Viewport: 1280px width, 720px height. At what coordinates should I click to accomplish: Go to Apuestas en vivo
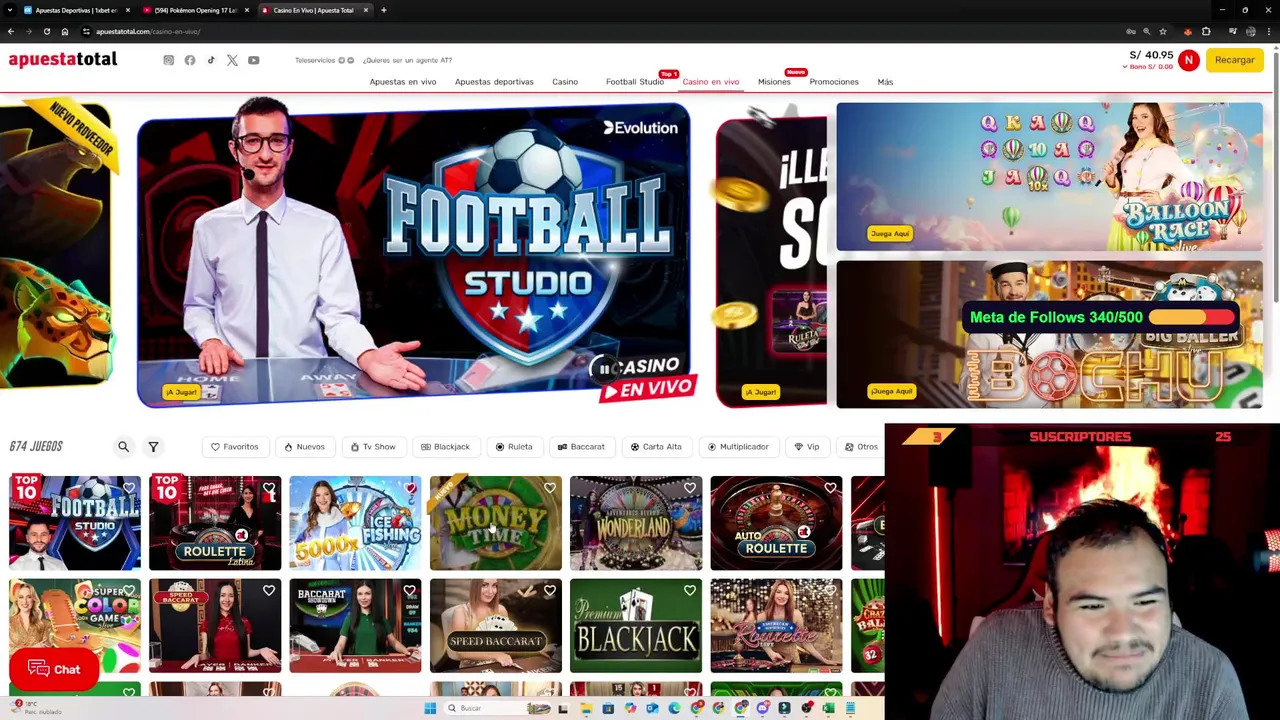pos(403,82)
